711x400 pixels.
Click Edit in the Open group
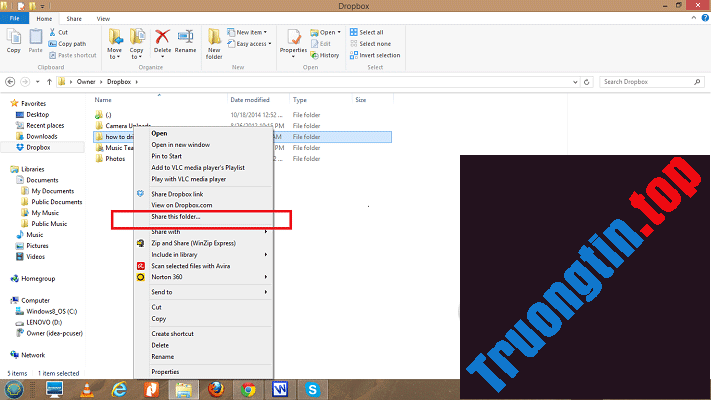pyautogui.click(x=321, y=44)
